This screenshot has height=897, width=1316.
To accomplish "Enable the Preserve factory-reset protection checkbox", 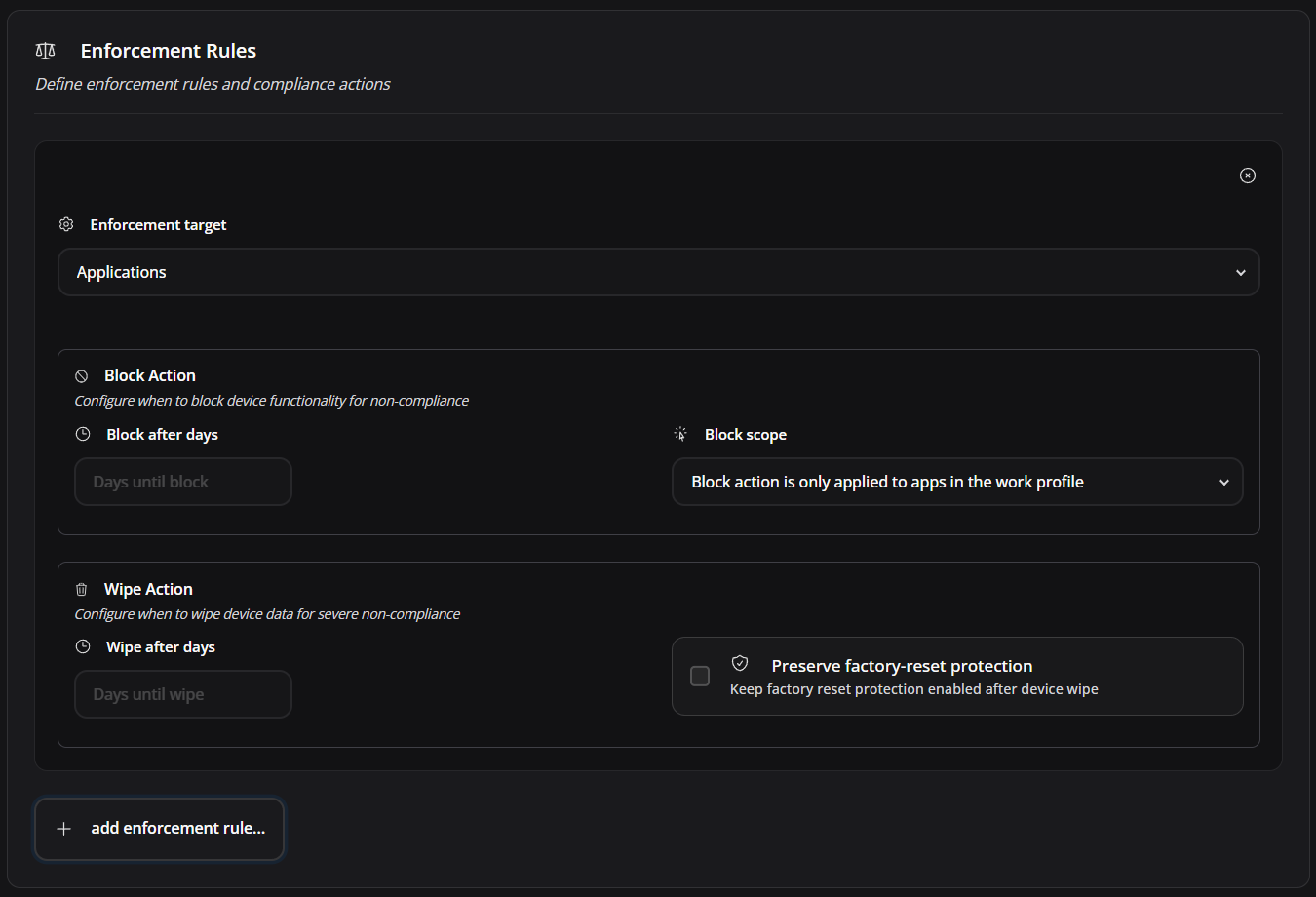I will (x=700, y=676).
